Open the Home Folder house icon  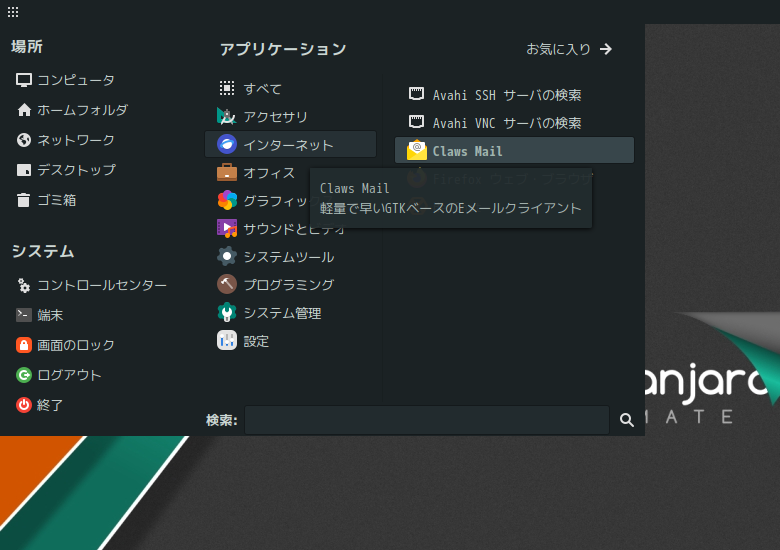tap(24, 110)
